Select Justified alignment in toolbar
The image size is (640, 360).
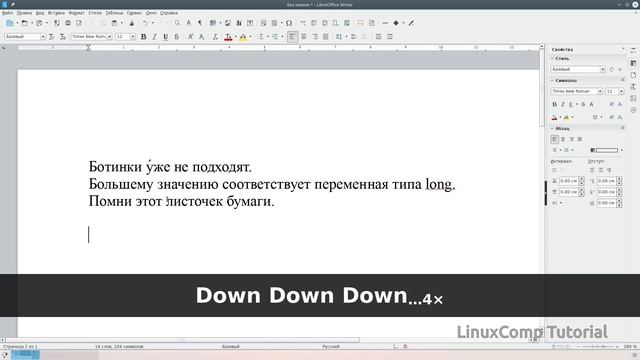pyautogui.click(x=326, y=37)
